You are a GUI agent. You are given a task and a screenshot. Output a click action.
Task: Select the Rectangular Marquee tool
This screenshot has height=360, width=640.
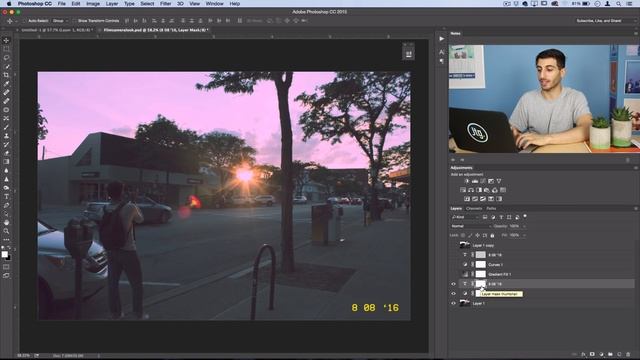tap(6, 49)
